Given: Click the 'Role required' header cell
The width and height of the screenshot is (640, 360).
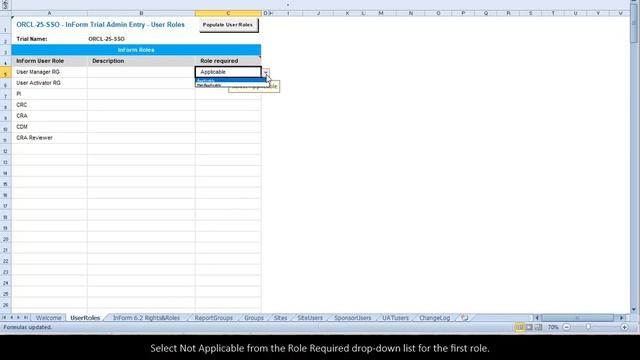Looking at the screenshot, I should [x=228, y=61].
